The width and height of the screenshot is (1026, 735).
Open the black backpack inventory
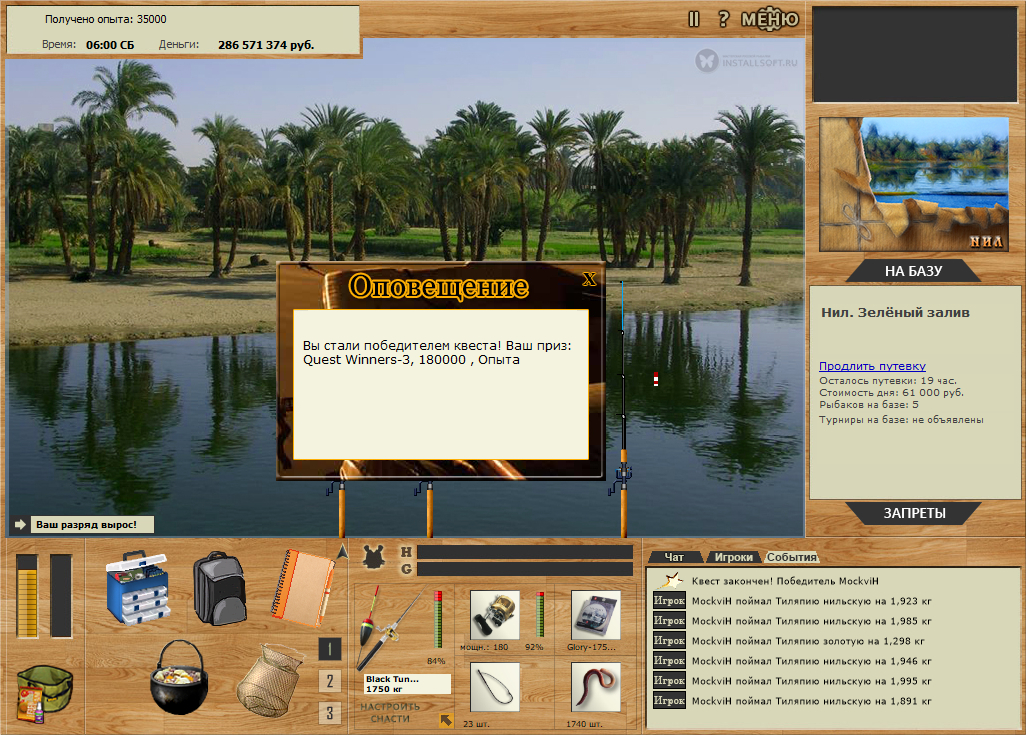[220, 588]
